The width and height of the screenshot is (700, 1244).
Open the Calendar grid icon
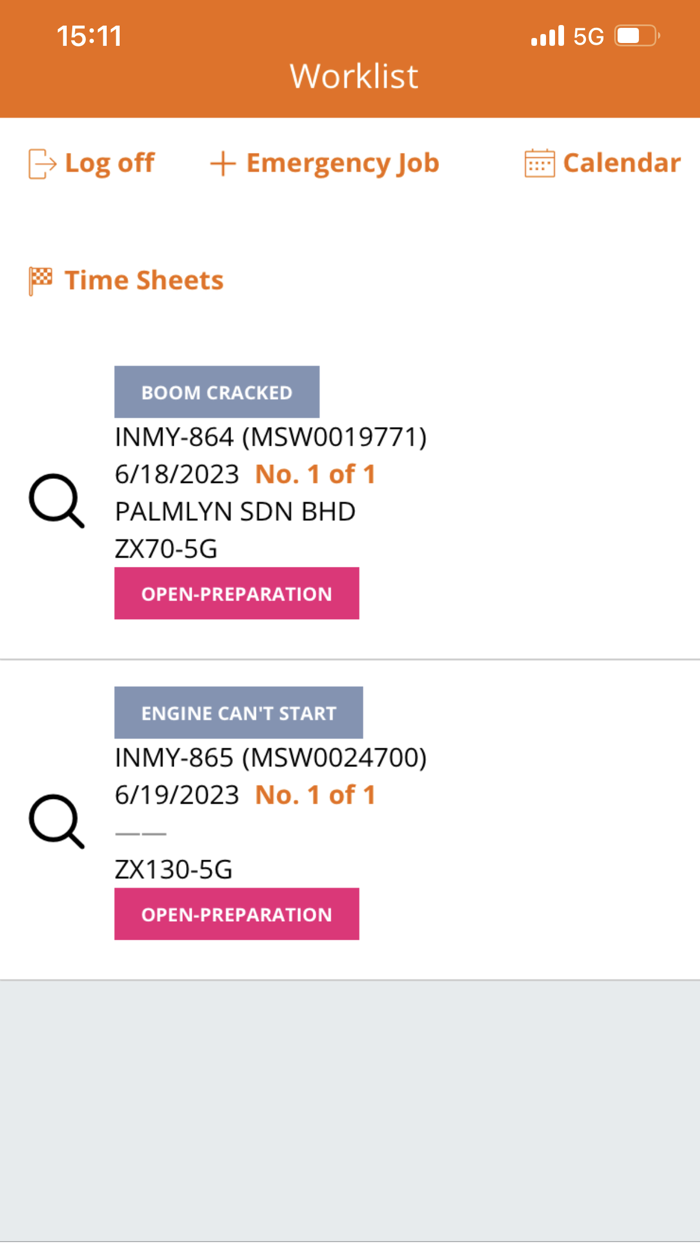[539, 163]
